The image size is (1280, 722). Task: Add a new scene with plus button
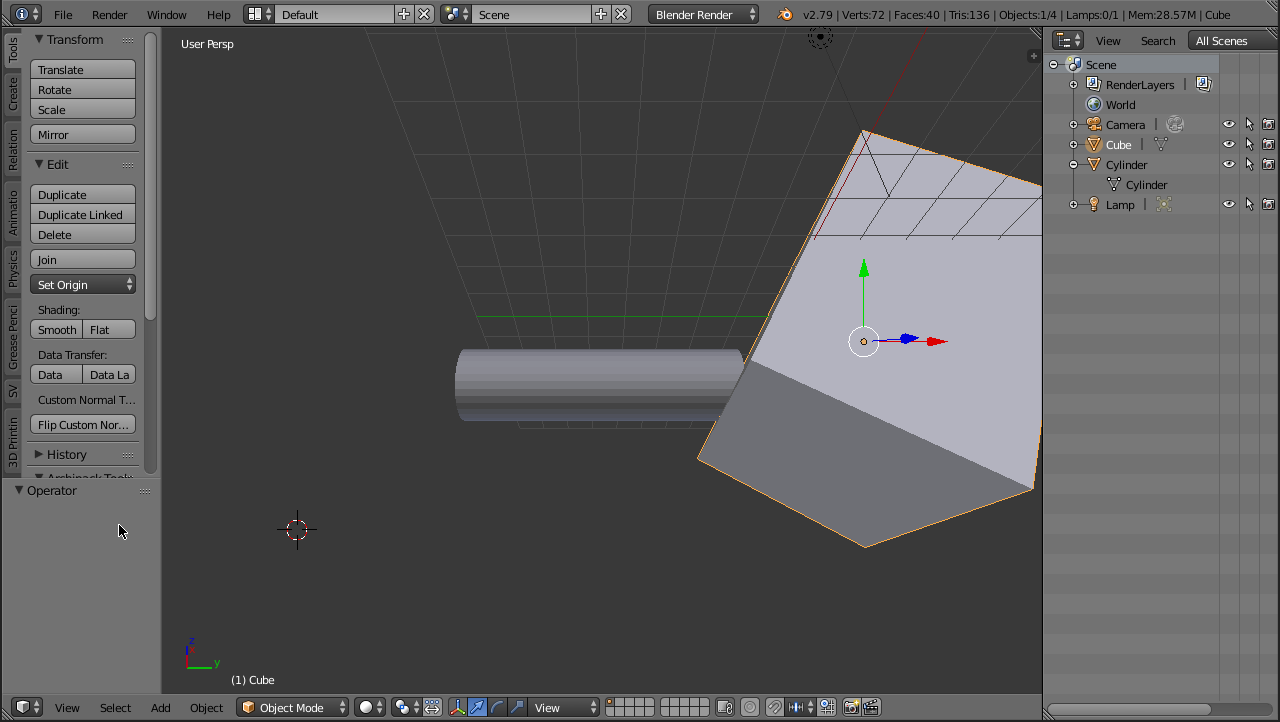point(601,14)
